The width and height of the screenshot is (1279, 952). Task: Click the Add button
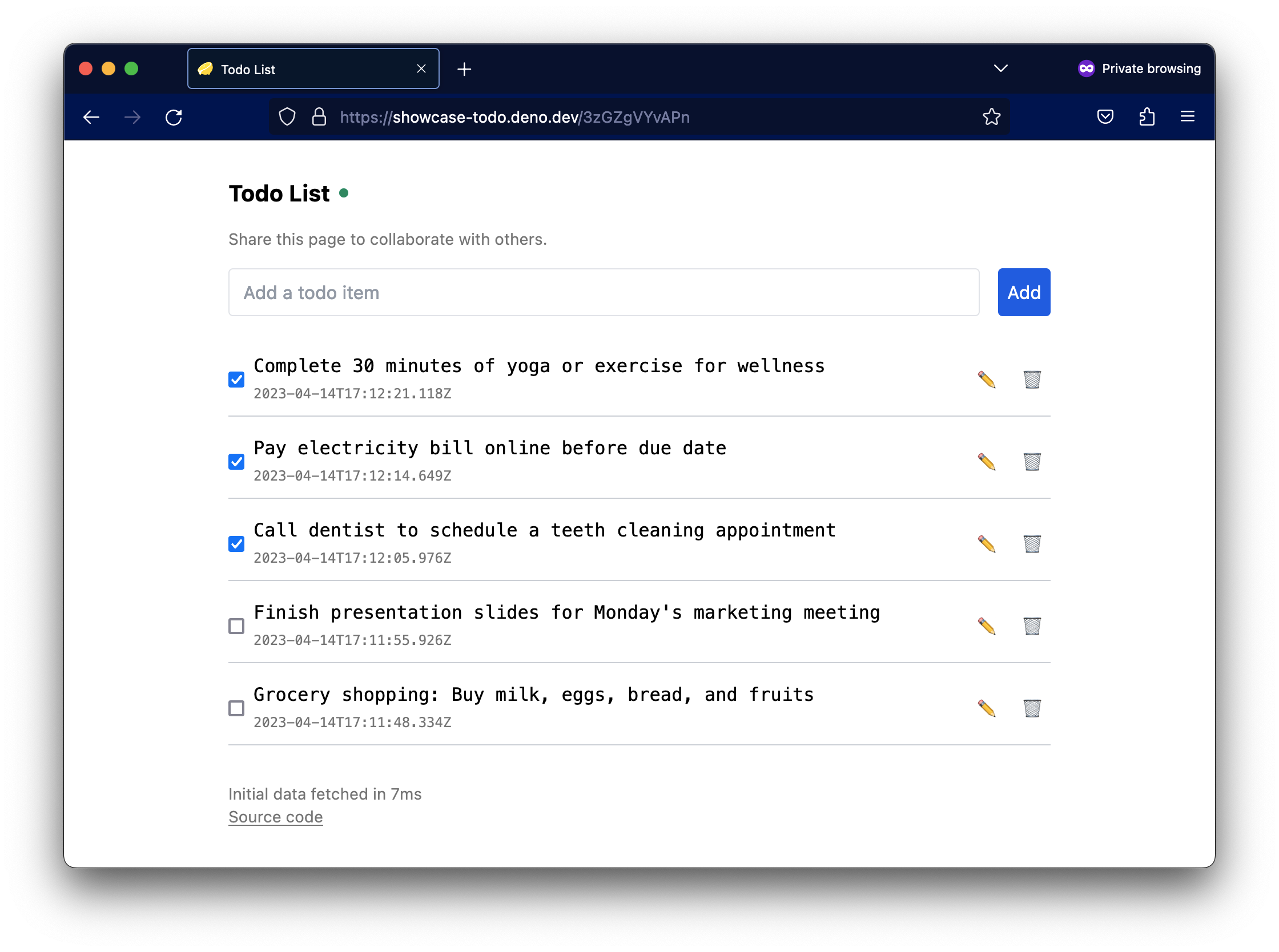(x=1024, y=292)
